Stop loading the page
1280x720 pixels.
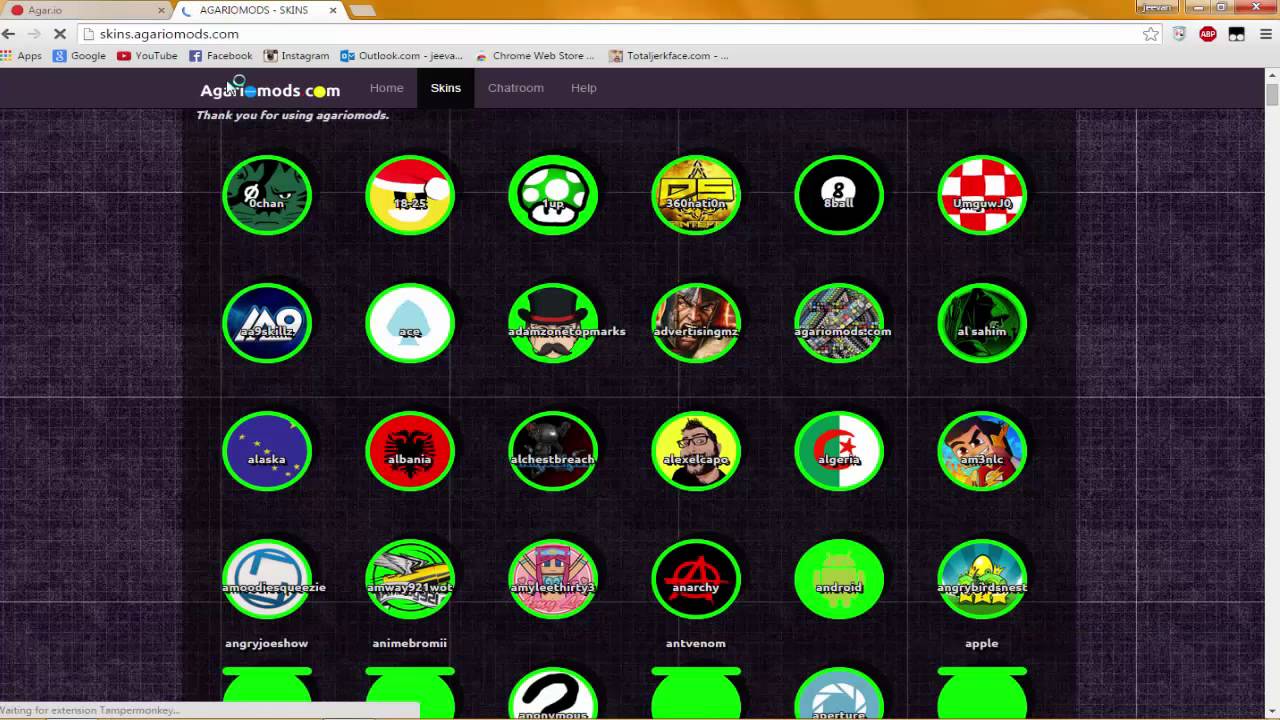[x=60, y=34]
